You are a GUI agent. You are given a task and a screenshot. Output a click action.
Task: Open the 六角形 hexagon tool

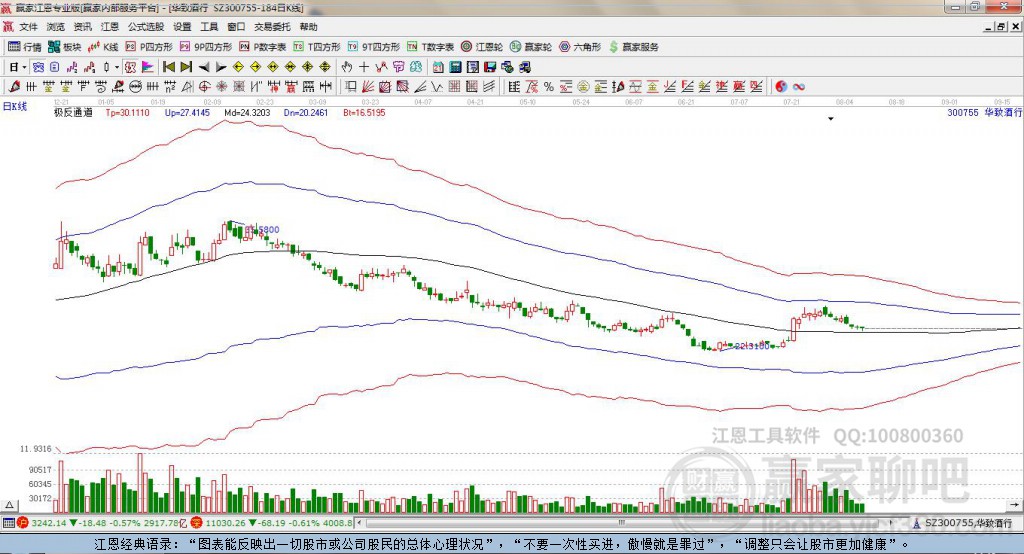point(580,47)
